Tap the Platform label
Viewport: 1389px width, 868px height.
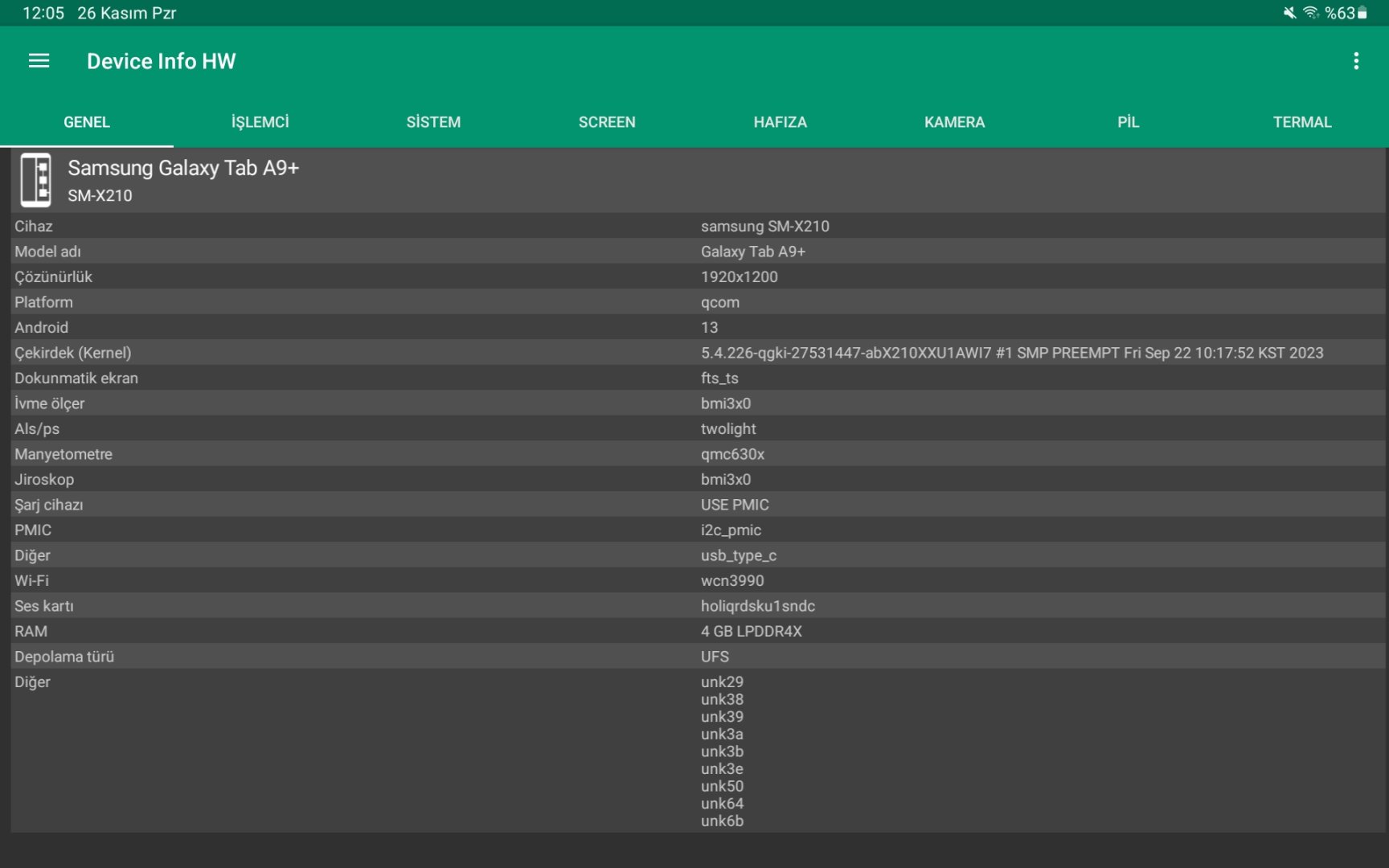click(43, 302)
